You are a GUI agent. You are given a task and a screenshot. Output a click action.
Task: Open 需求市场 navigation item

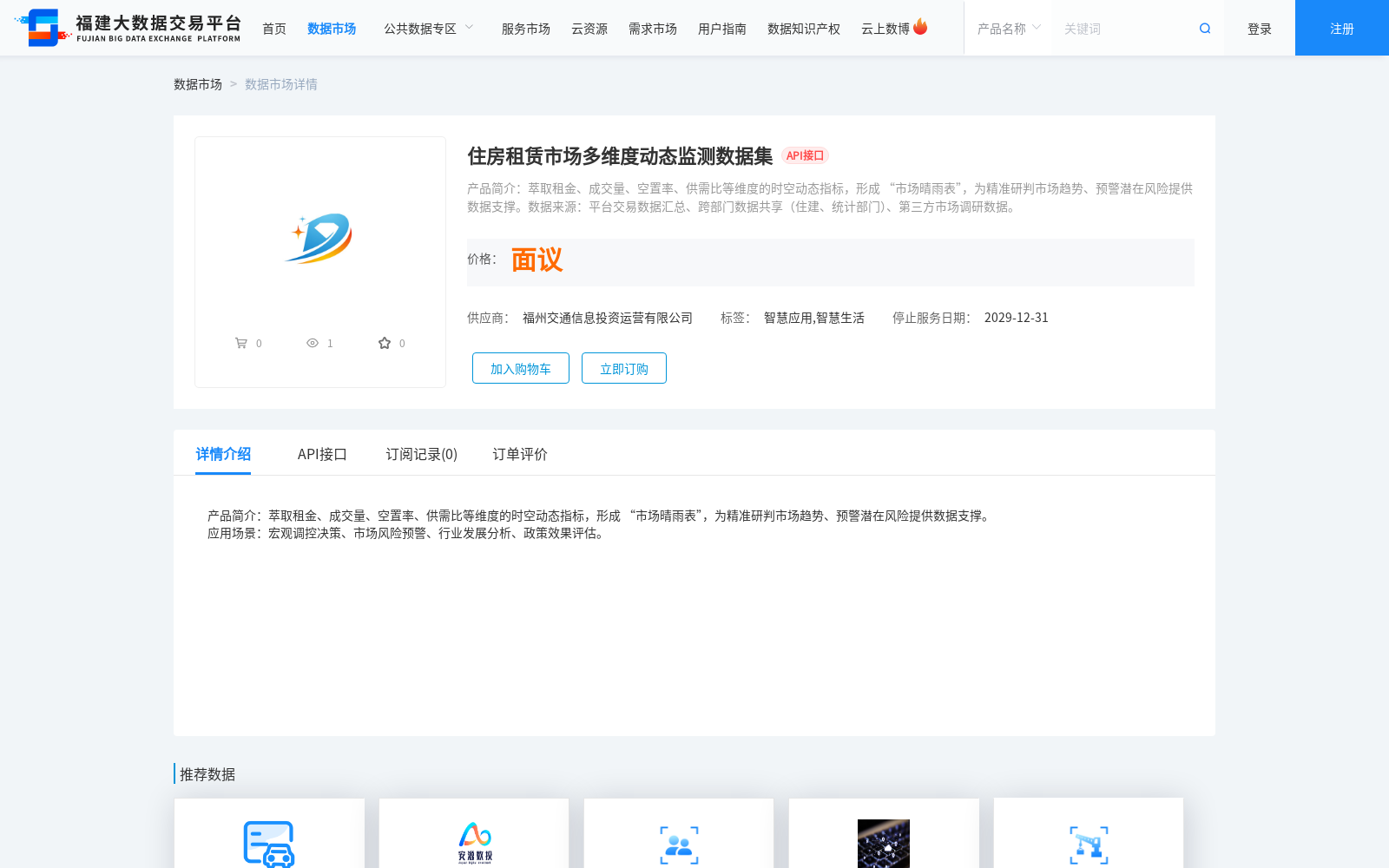653,29
